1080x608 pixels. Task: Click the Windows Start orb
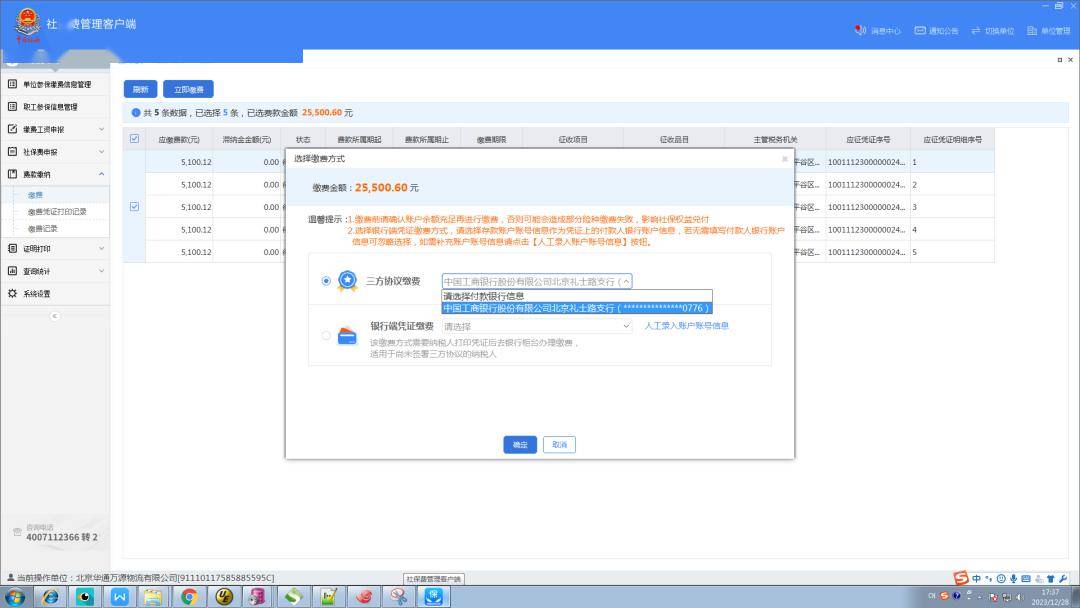tap(15, 596)
